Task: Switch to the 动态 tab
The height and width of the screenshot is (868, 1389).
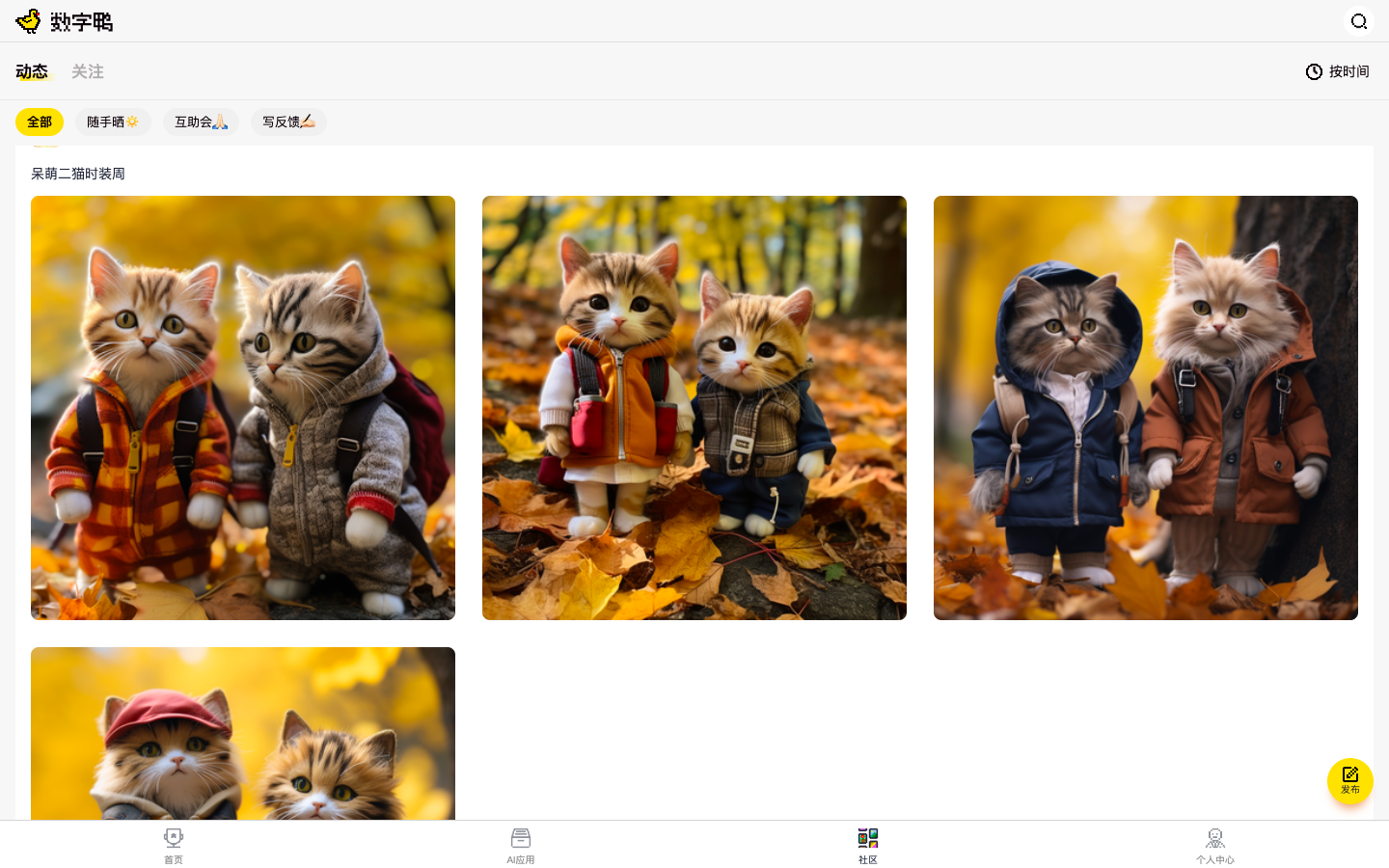Action: [32, 71]
